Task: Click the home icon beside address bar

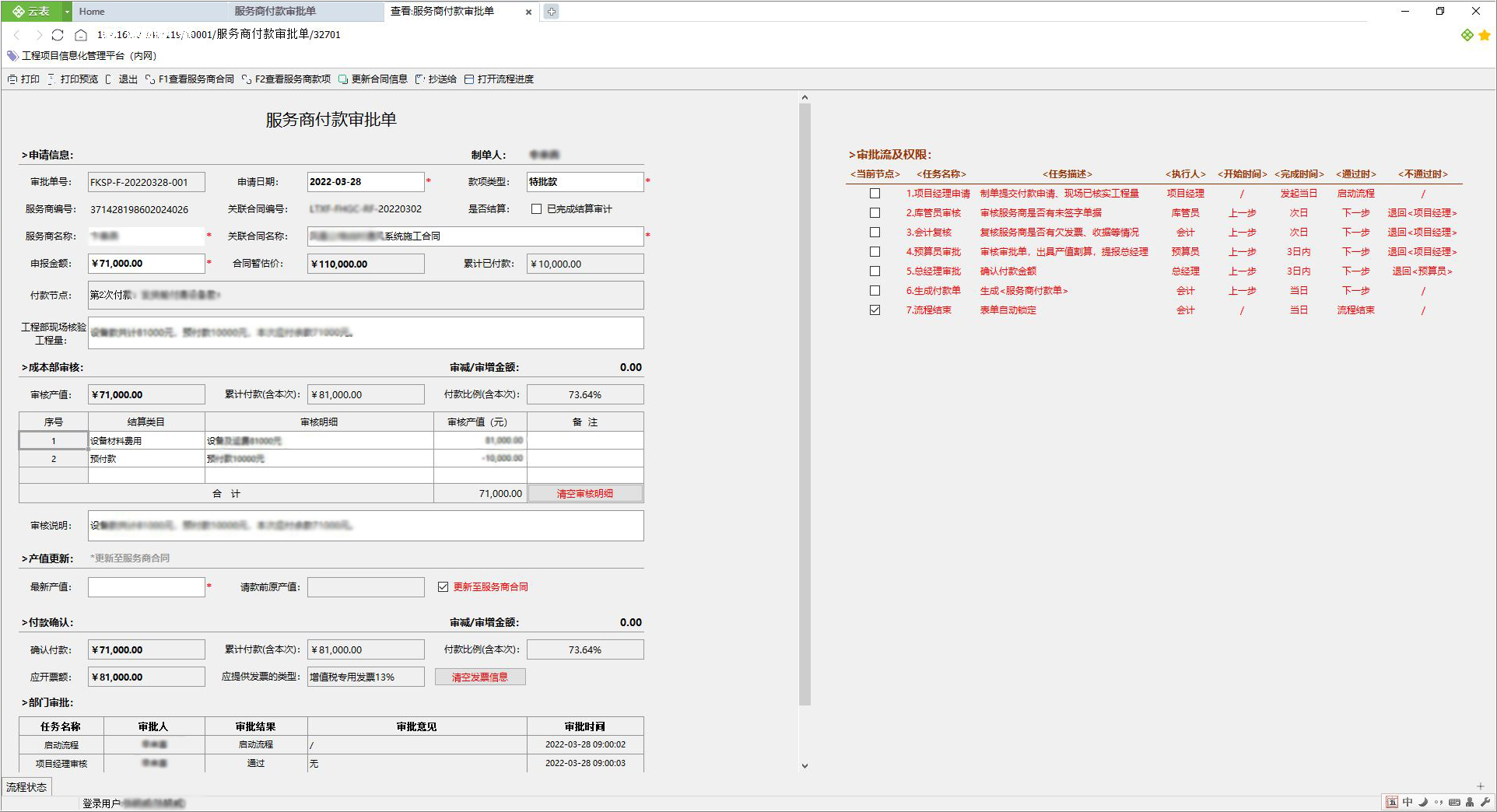Action: click(80, 35)
